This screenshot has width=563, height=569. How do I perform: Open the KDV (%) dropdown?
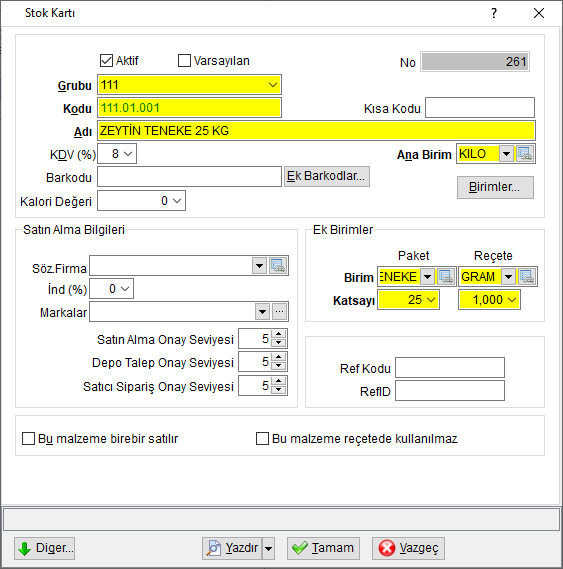point(128,154)
